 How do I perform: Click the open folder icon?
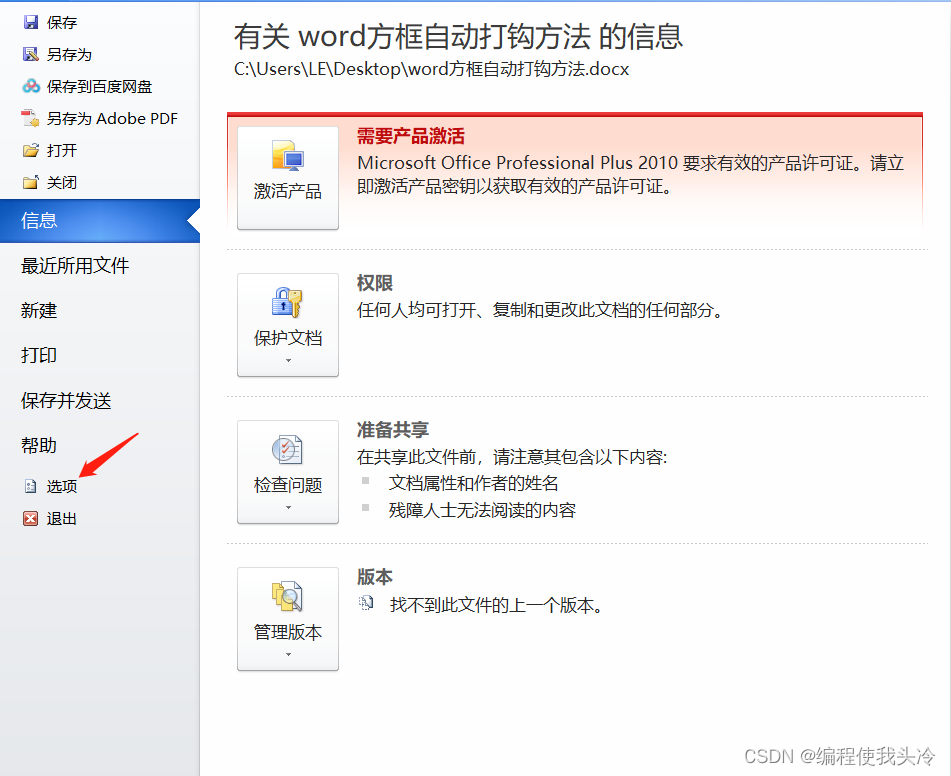coord(30,150)
